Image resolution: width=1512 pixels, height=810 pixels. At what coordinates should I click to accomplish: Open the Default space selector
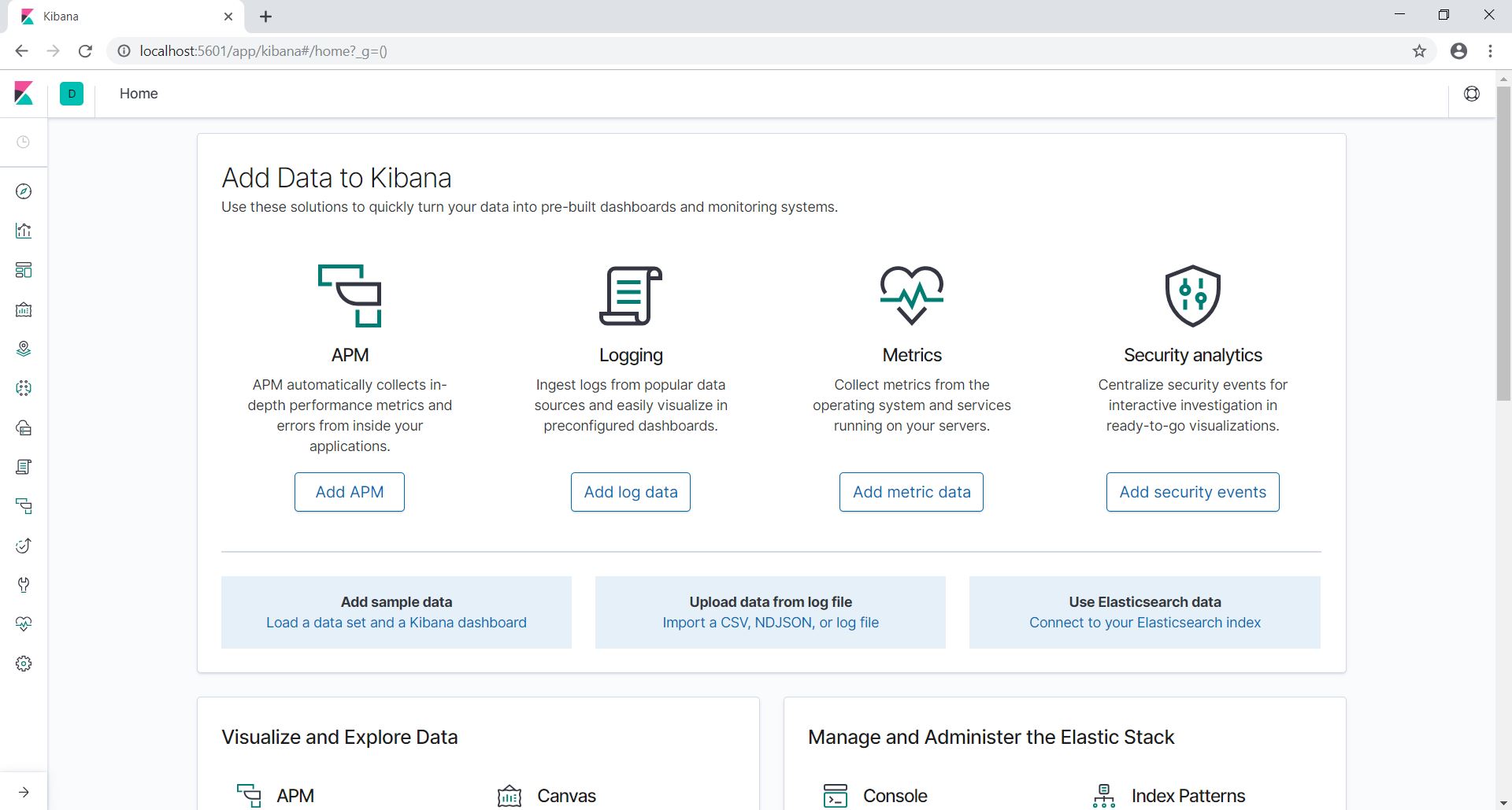click(x=72, y=94)
